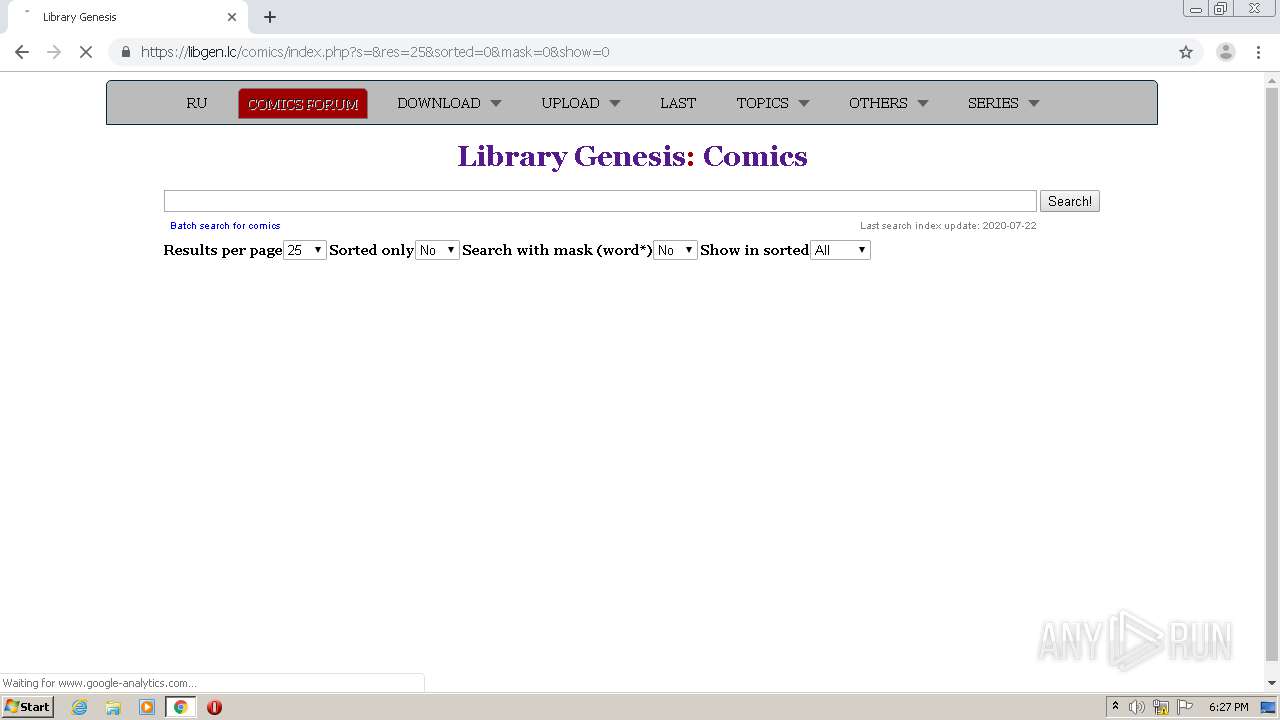Image resolution: width=1280 pixels, height=720 pixels.
Task: Select the Chrome taskbar icon
Action: [x=180, y=707]
